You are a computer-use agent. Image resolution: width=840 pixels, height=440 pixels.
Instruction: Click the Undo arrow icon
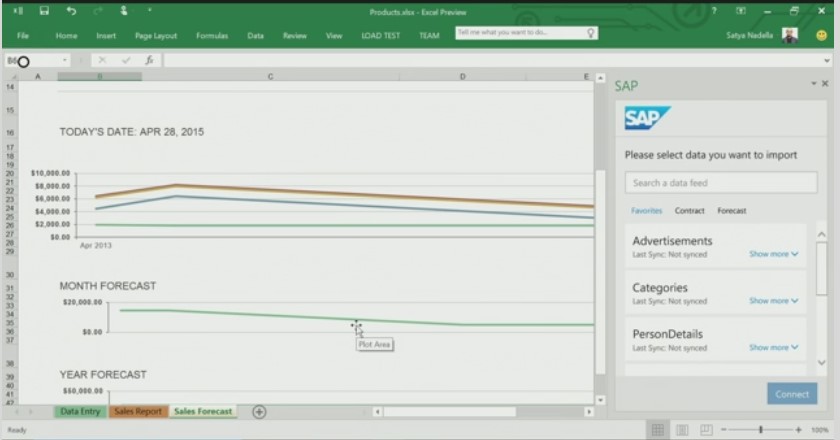[71, 11]
